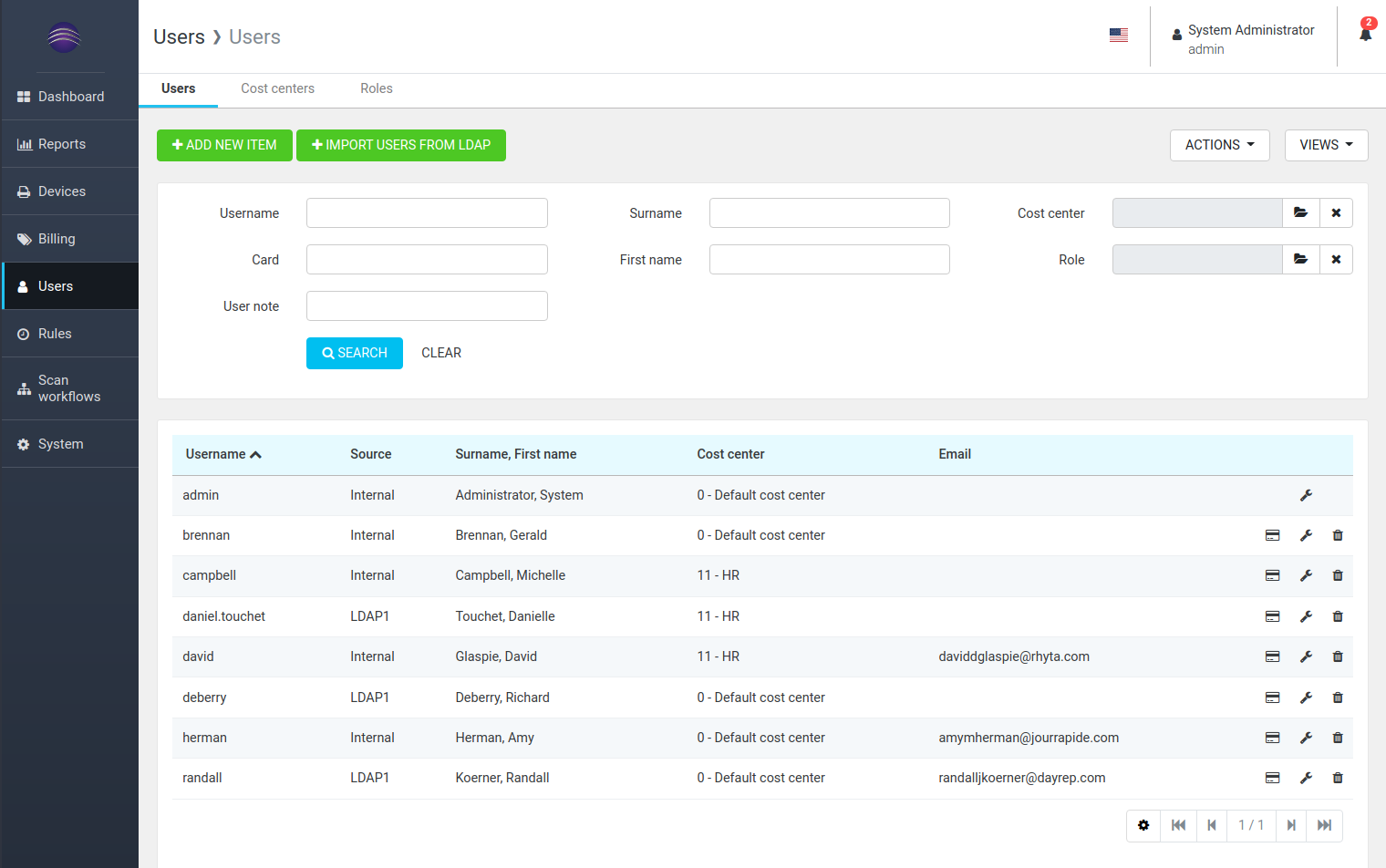Click the wrench icon for david

coord(1306,656)
